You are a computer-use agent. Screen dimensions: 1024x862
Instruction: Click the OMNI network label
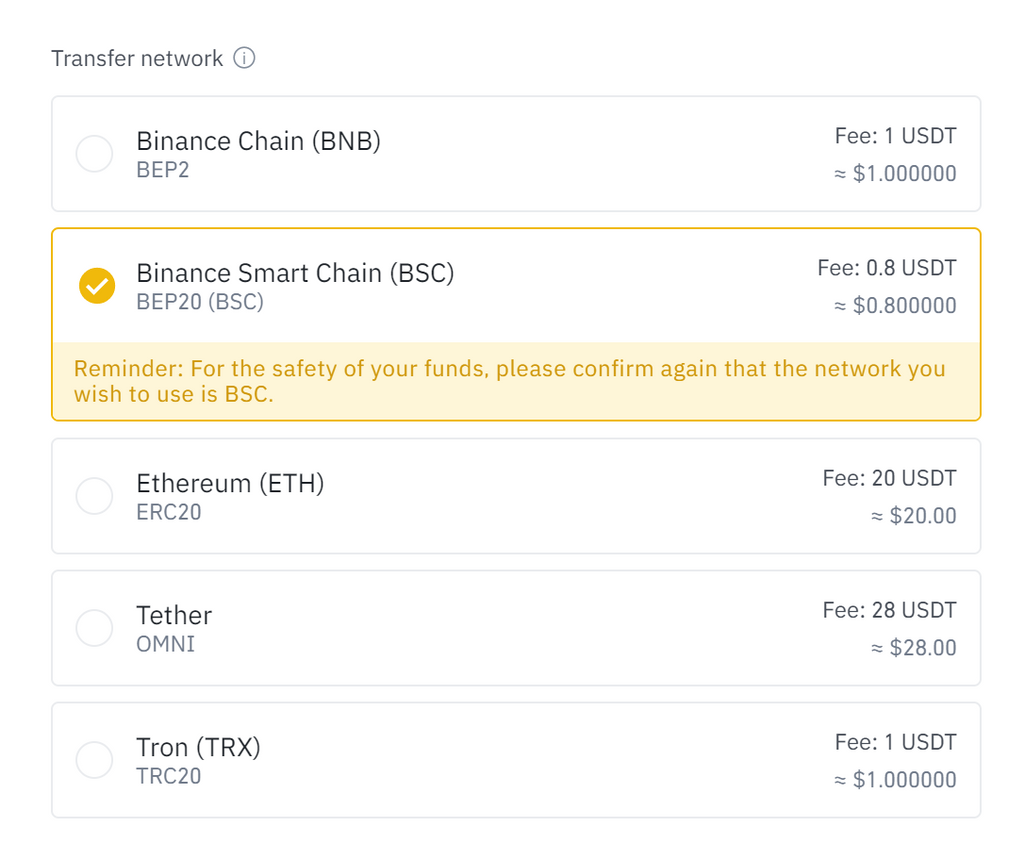pos(165,644)
